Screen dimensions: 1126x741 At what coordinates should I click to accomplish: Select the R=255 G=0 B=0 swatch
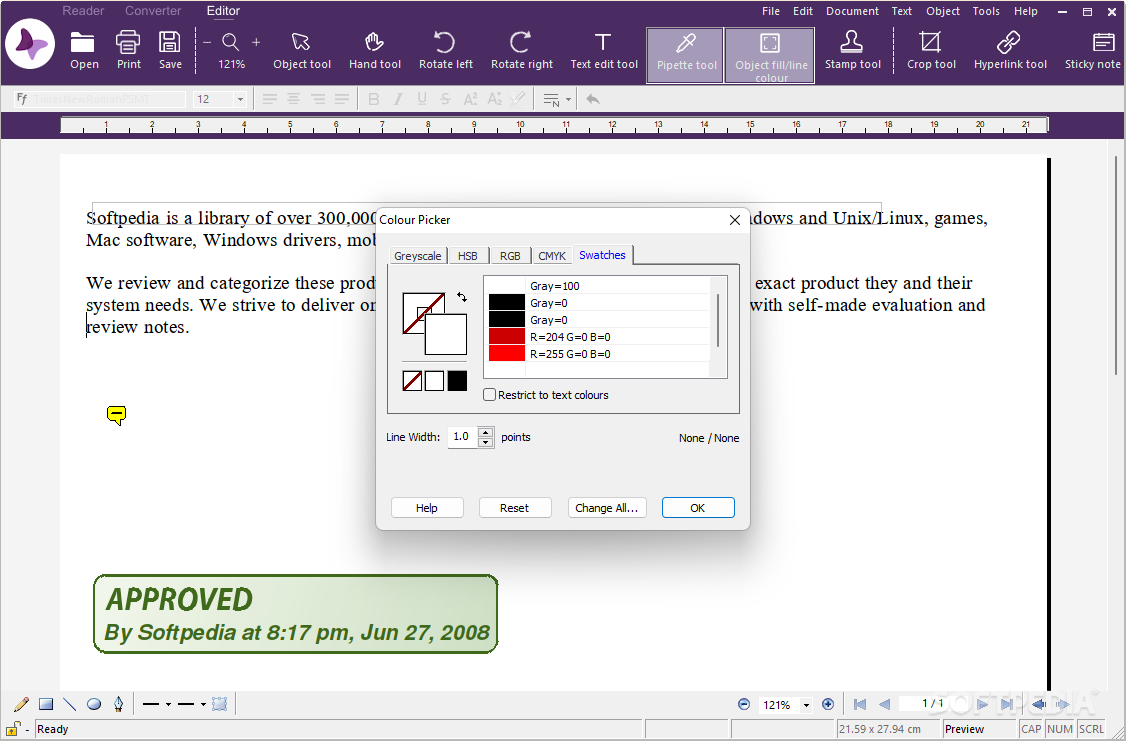[598, 353]
